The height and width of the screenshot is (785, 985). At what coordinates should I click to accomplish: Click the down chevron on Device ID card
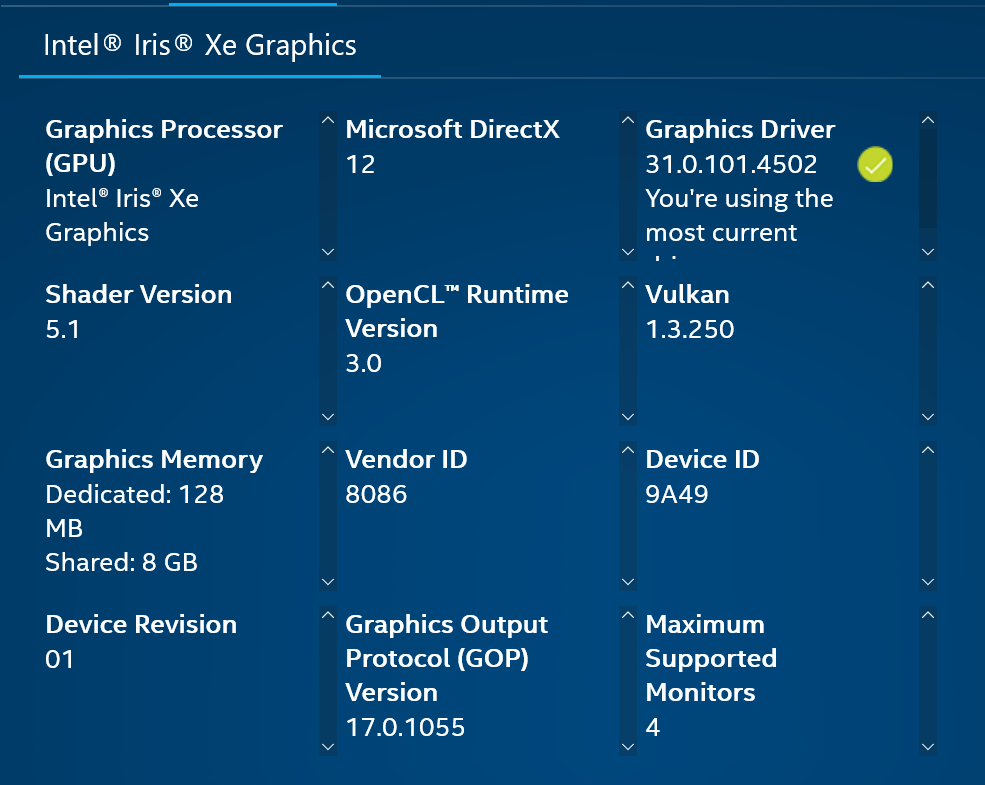(x=928, y=581)
